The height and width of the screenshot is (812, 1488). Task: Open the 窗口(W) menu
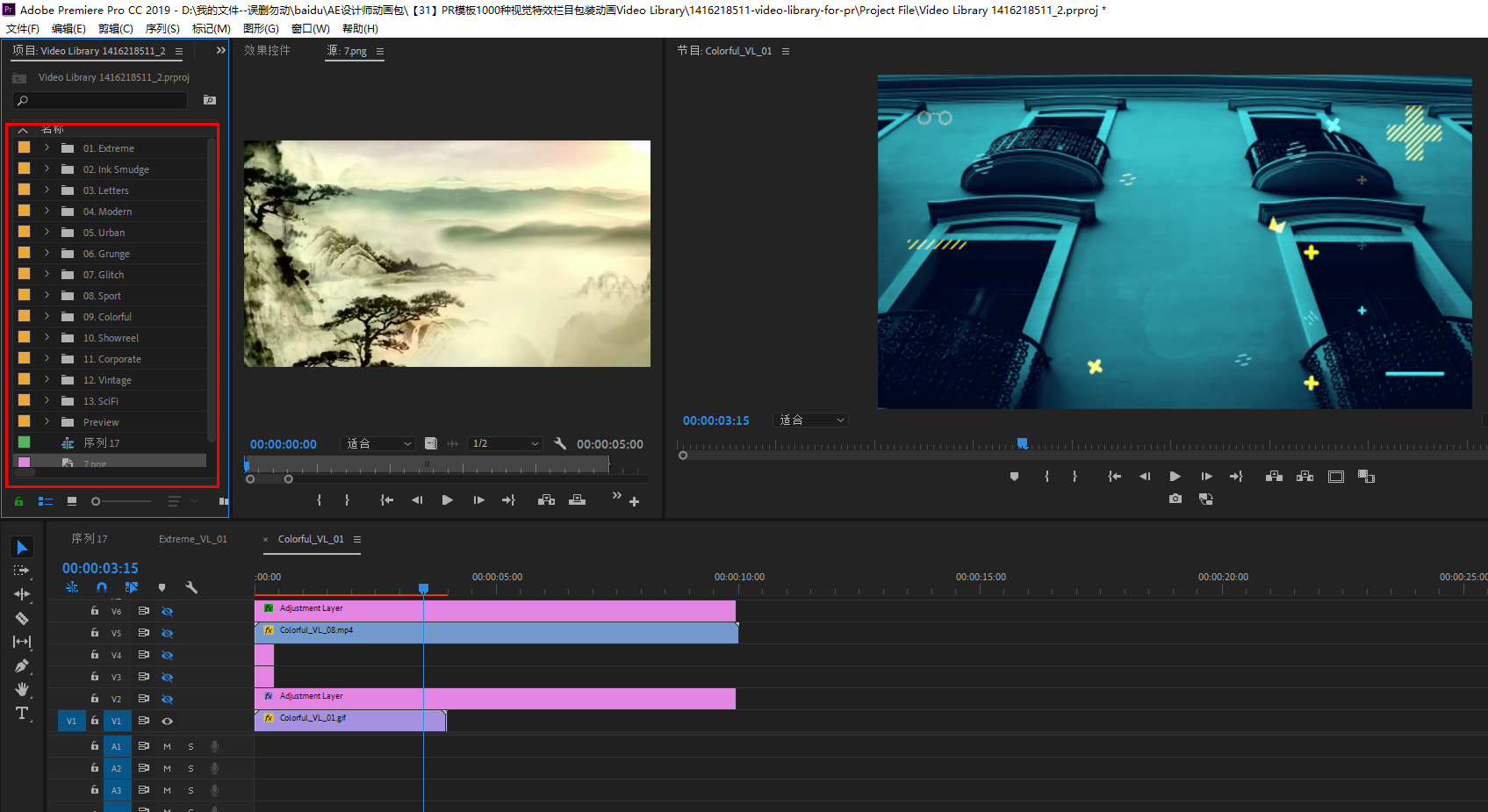tap(311, 29)
